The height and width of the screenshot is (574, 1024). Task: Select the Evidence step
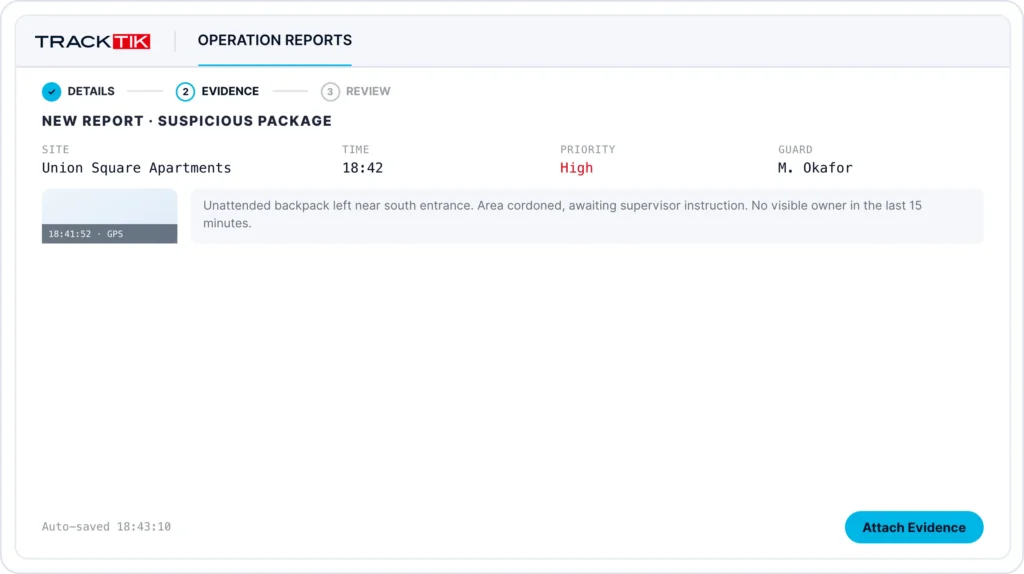click(x=217, y=91)
